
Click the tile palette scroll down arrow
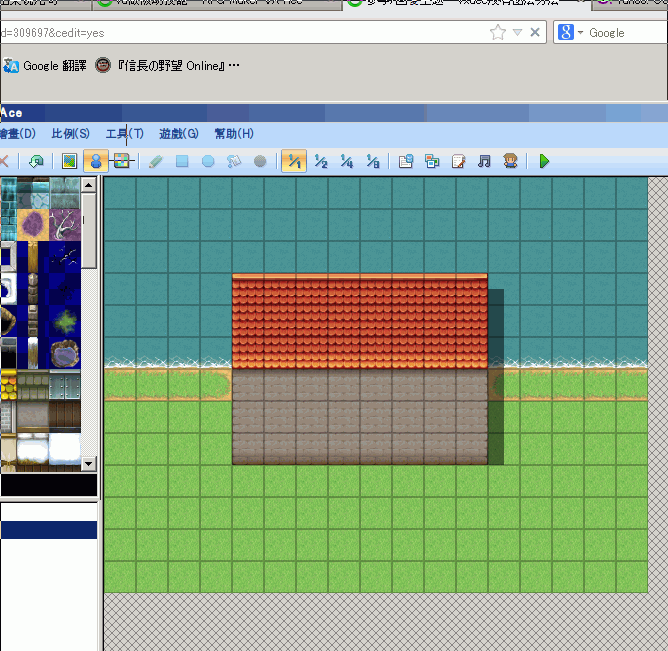point(89,464)
